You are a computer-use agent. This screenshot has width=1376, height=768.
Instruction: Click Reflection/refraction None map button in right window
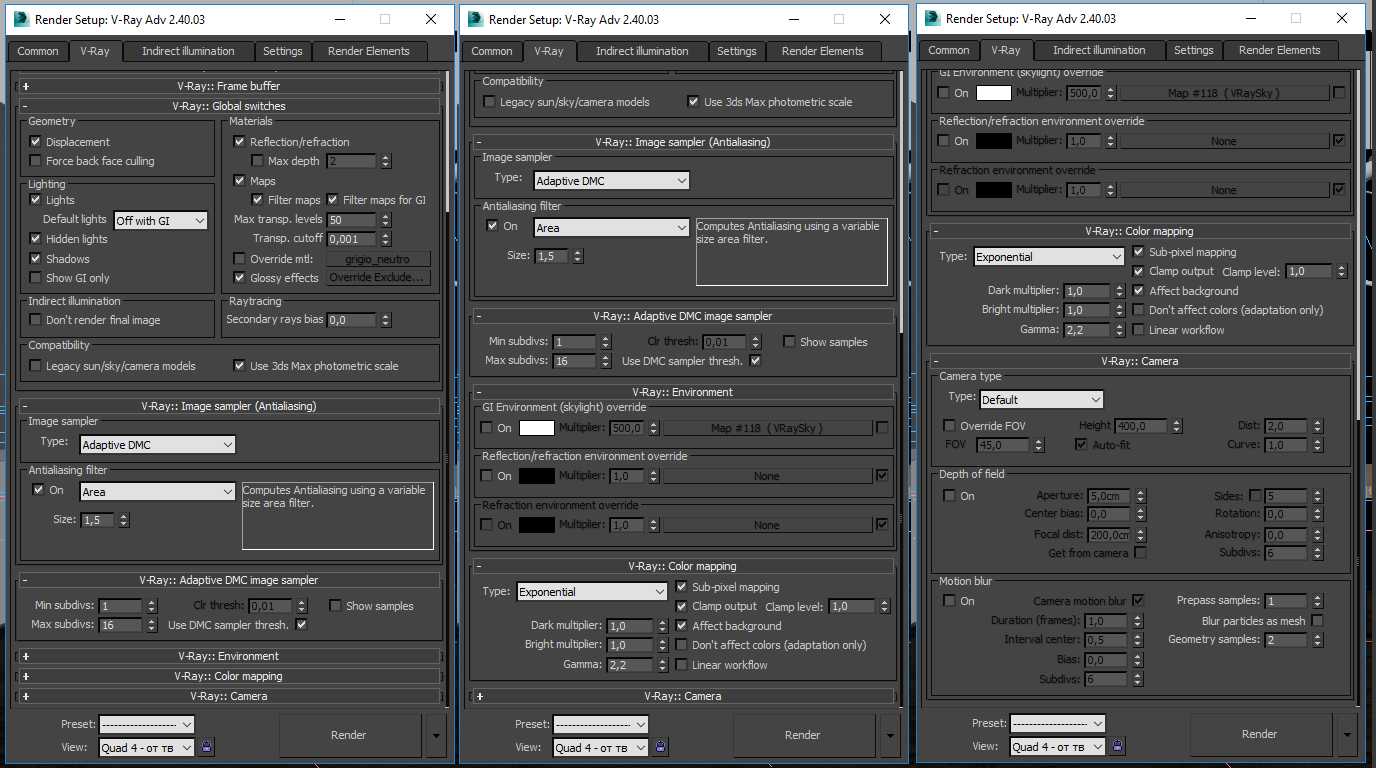point(1224,141)
